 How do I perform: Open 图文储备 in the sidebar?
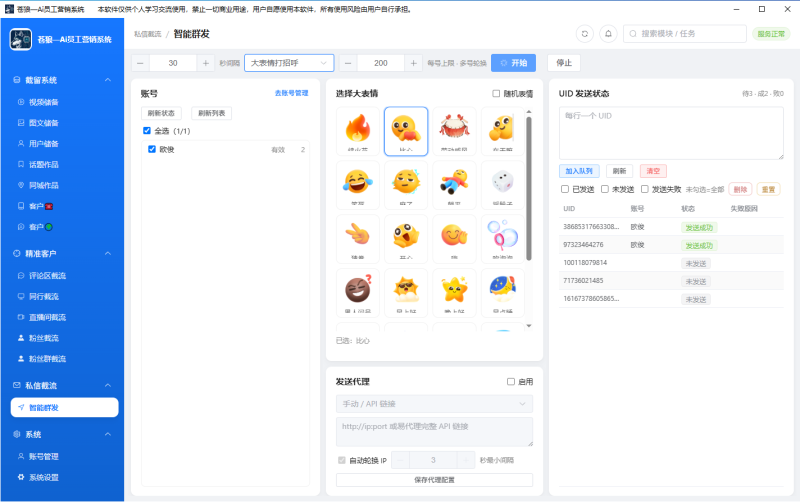43,123
